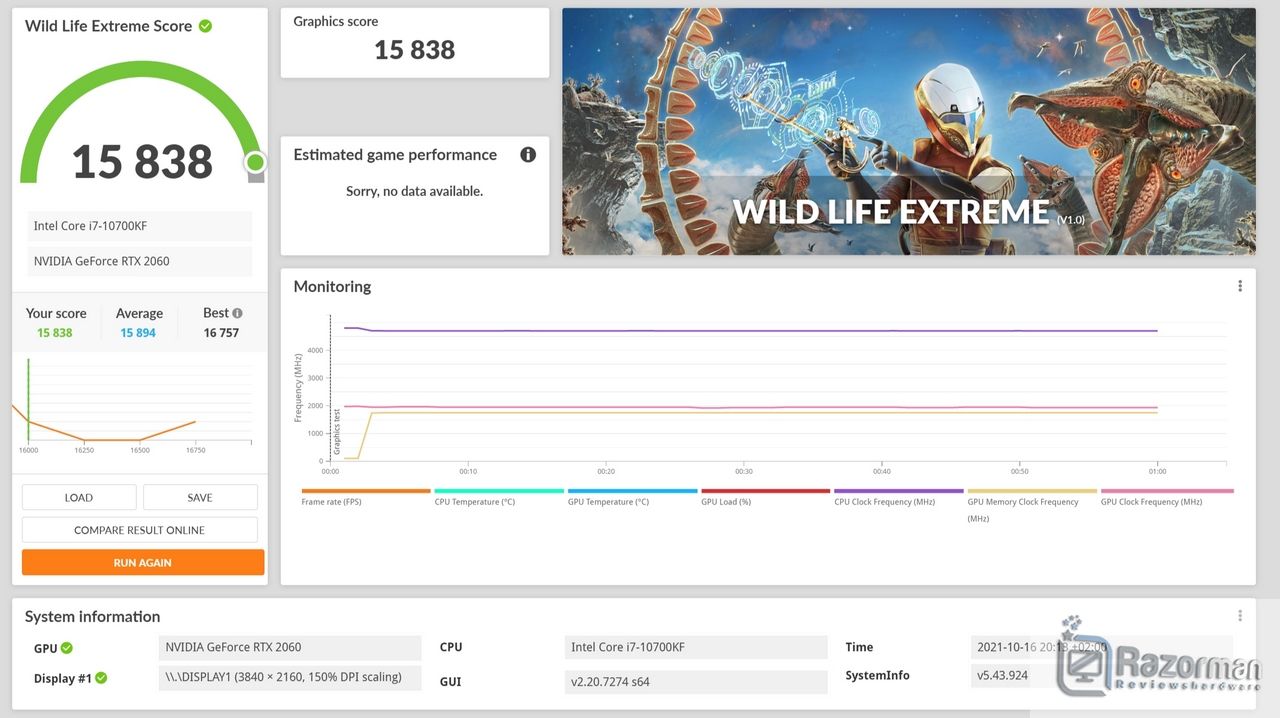Toggle the CPU Temperature legend series
This screenshot has height=718, width=1280.
499,497
